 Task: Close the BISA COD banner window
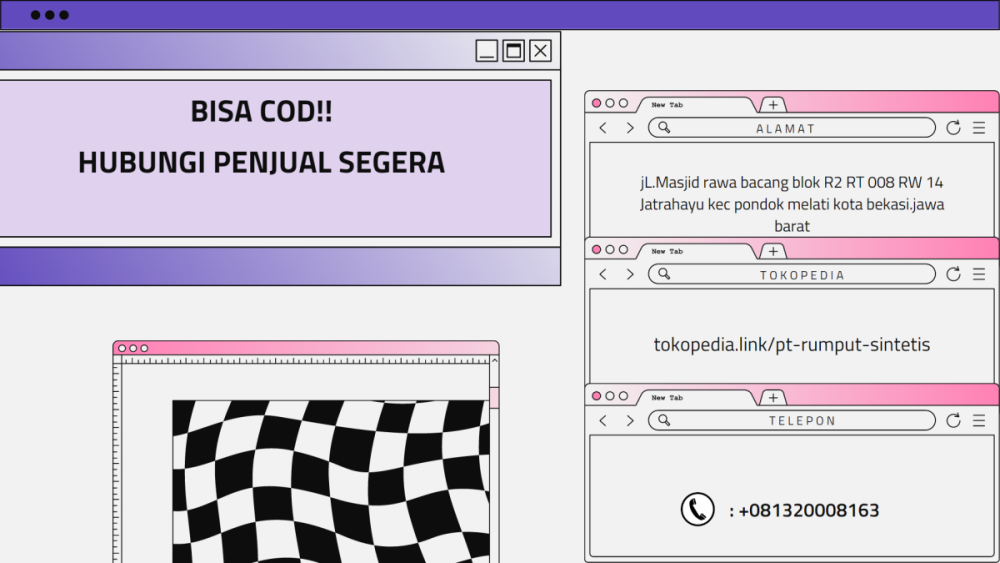point(540,51)
